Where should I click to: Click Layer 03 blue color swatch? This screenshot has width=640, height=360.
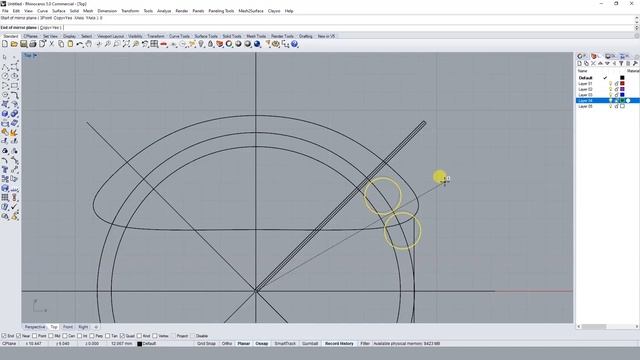pos(622,95)
